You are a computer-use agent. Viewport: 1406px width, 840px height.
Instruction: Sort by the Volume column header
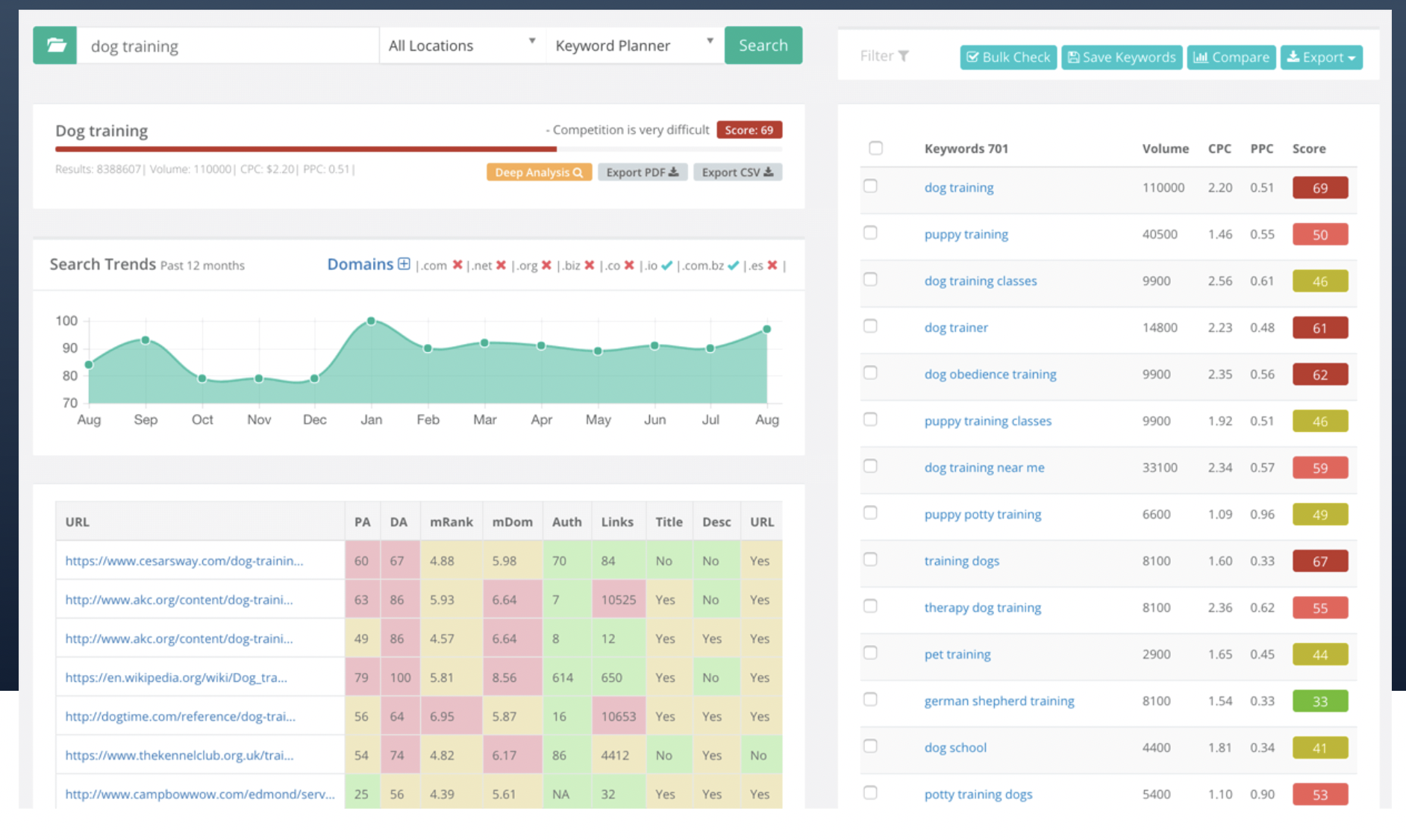coord(1165,148)
